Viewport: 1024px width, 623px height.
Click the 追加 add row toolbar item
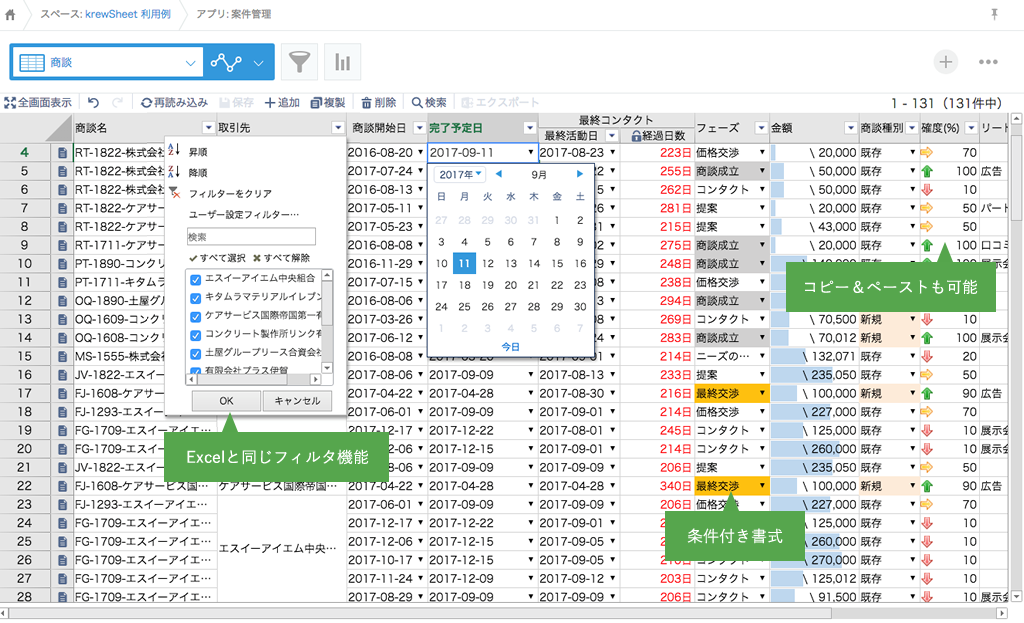click(282, 103)
